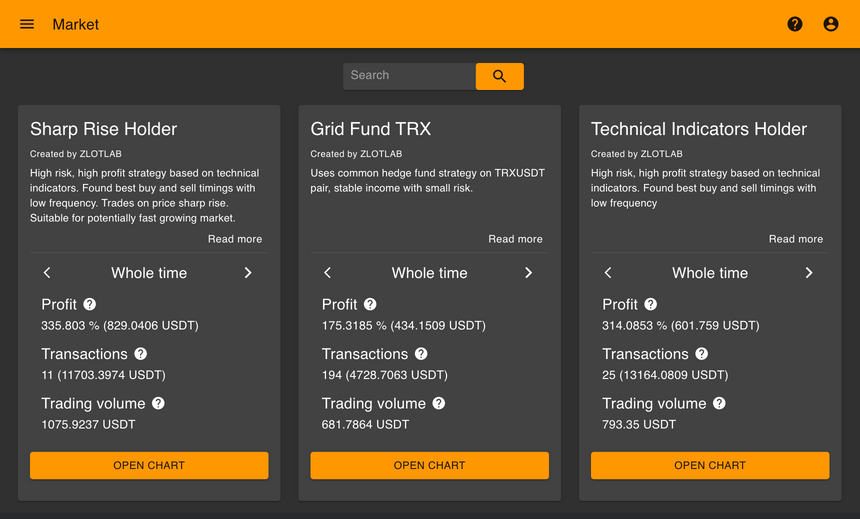Viewport: 860px width, 519px height.
Task: Focus the Search input field
Action: tap(409, 76)
